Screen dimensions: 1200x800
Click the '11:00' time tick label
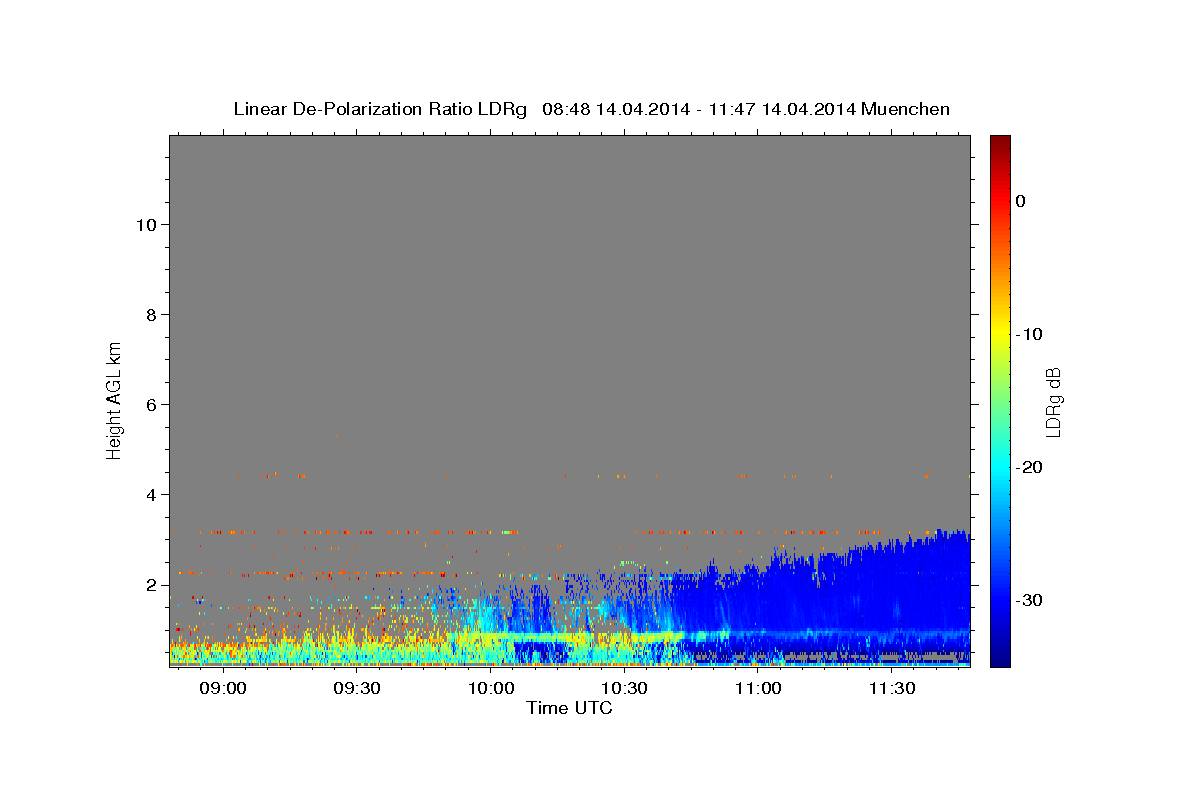tap(758, 689)
